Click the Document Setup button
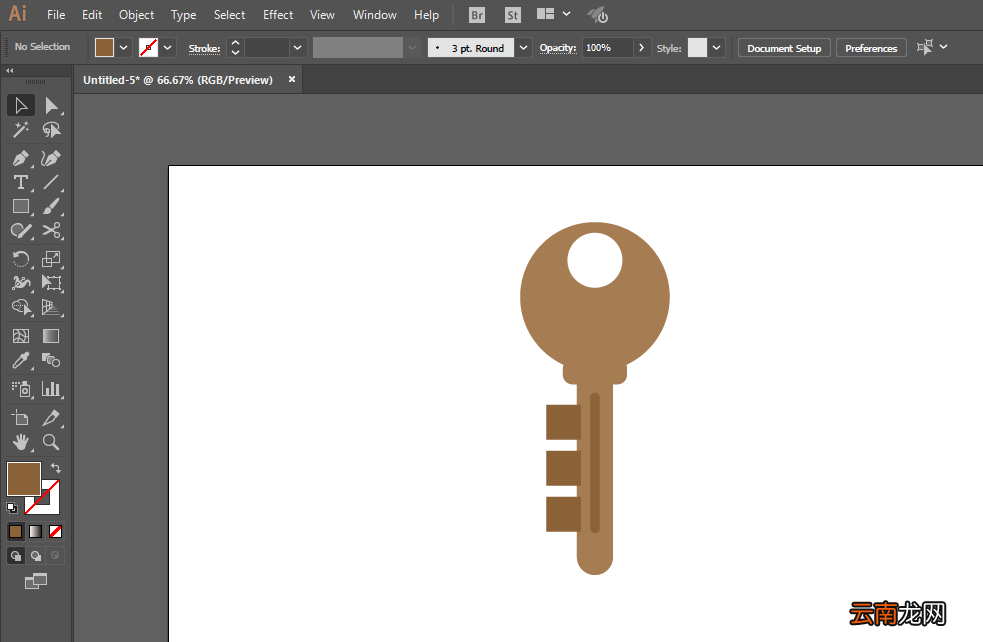 [784, 48]
